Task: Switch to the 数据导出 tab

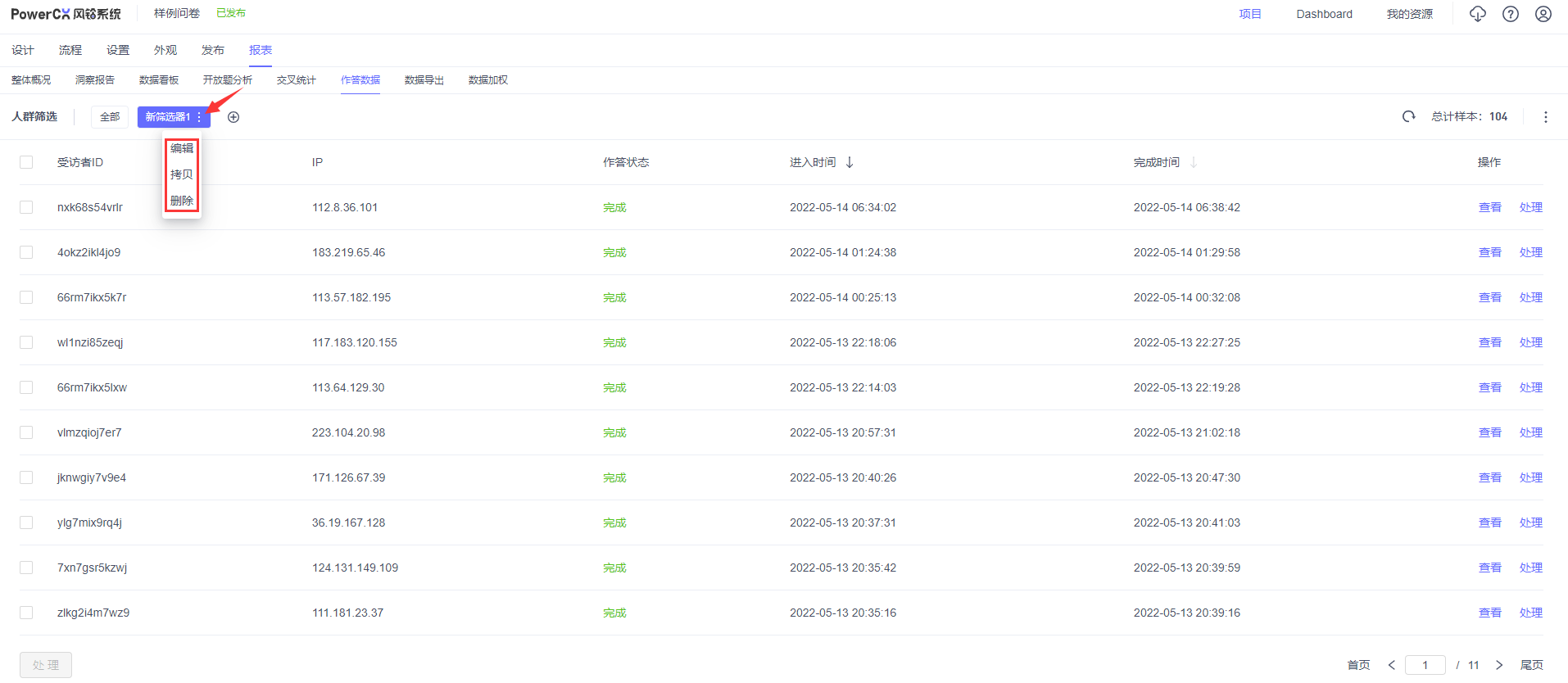Action: coord(424,80)
